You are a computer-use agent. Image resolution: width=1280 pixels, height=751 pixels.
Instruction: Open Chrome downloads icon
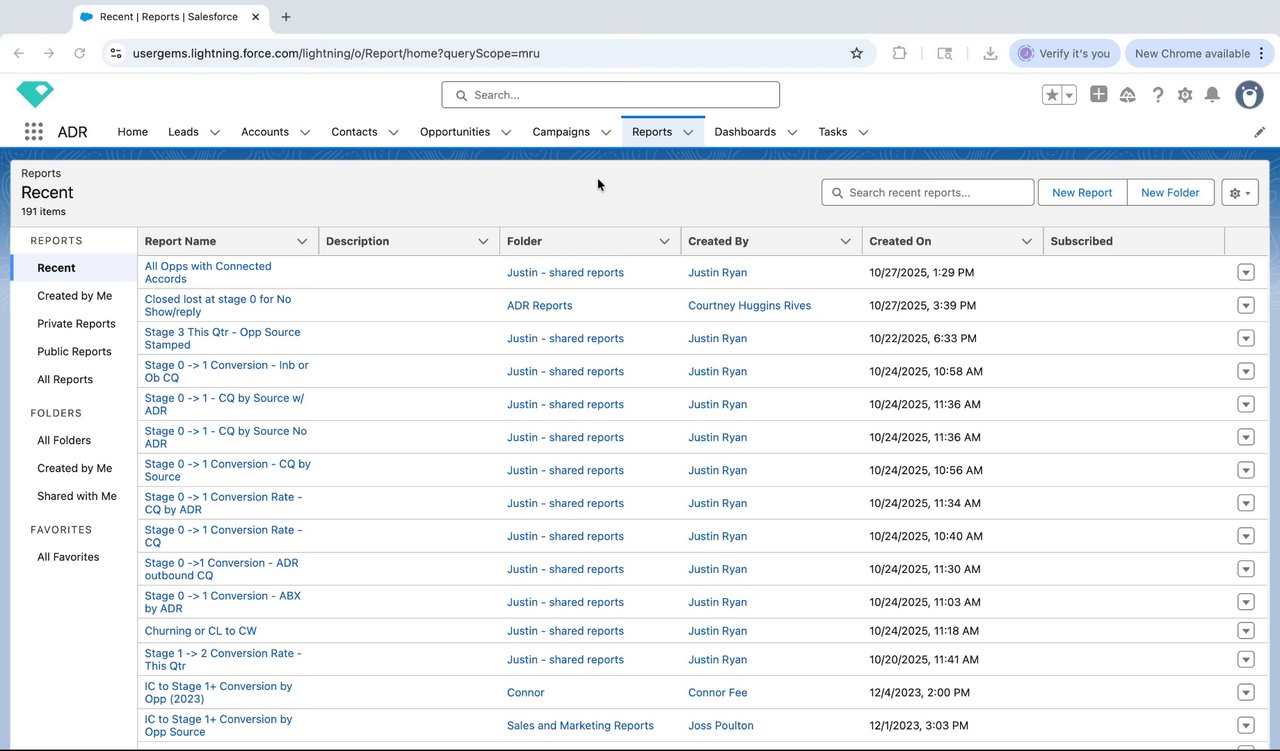(x=990, y=53)
